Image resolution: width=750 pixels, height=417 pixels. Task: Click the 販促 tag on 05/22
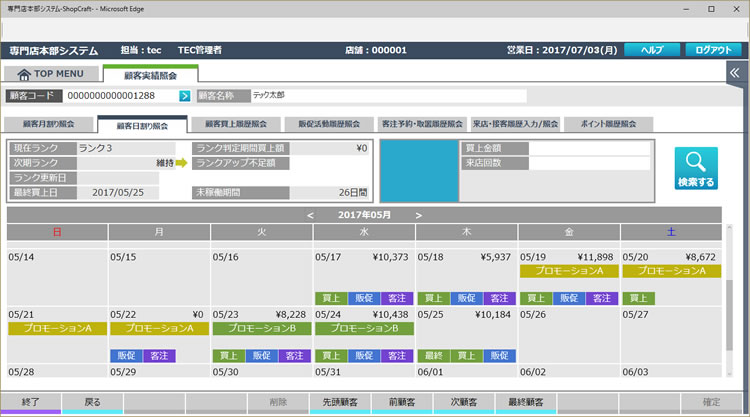click(125, 355)
